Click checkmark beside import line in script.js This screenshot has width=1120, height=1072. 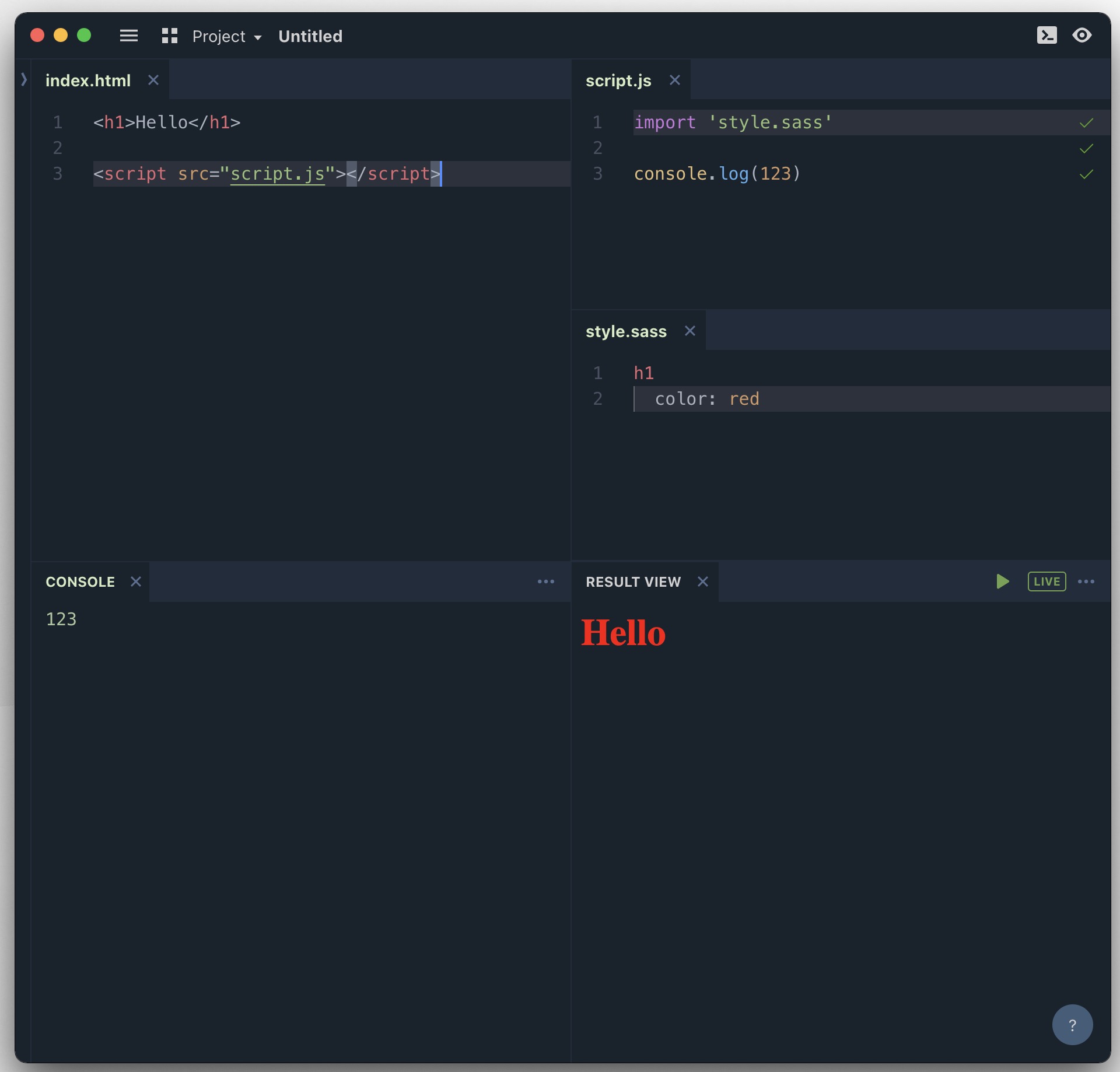pyautogui.click(x=1086, y=123)
